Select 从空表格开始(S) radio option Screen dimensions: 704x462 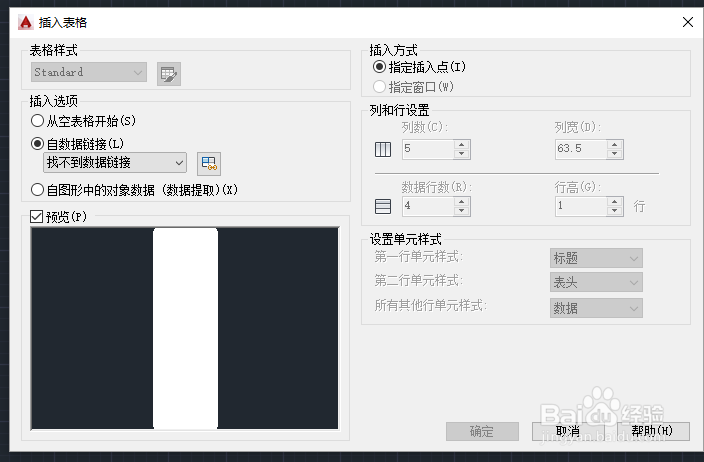click(83, 121)
